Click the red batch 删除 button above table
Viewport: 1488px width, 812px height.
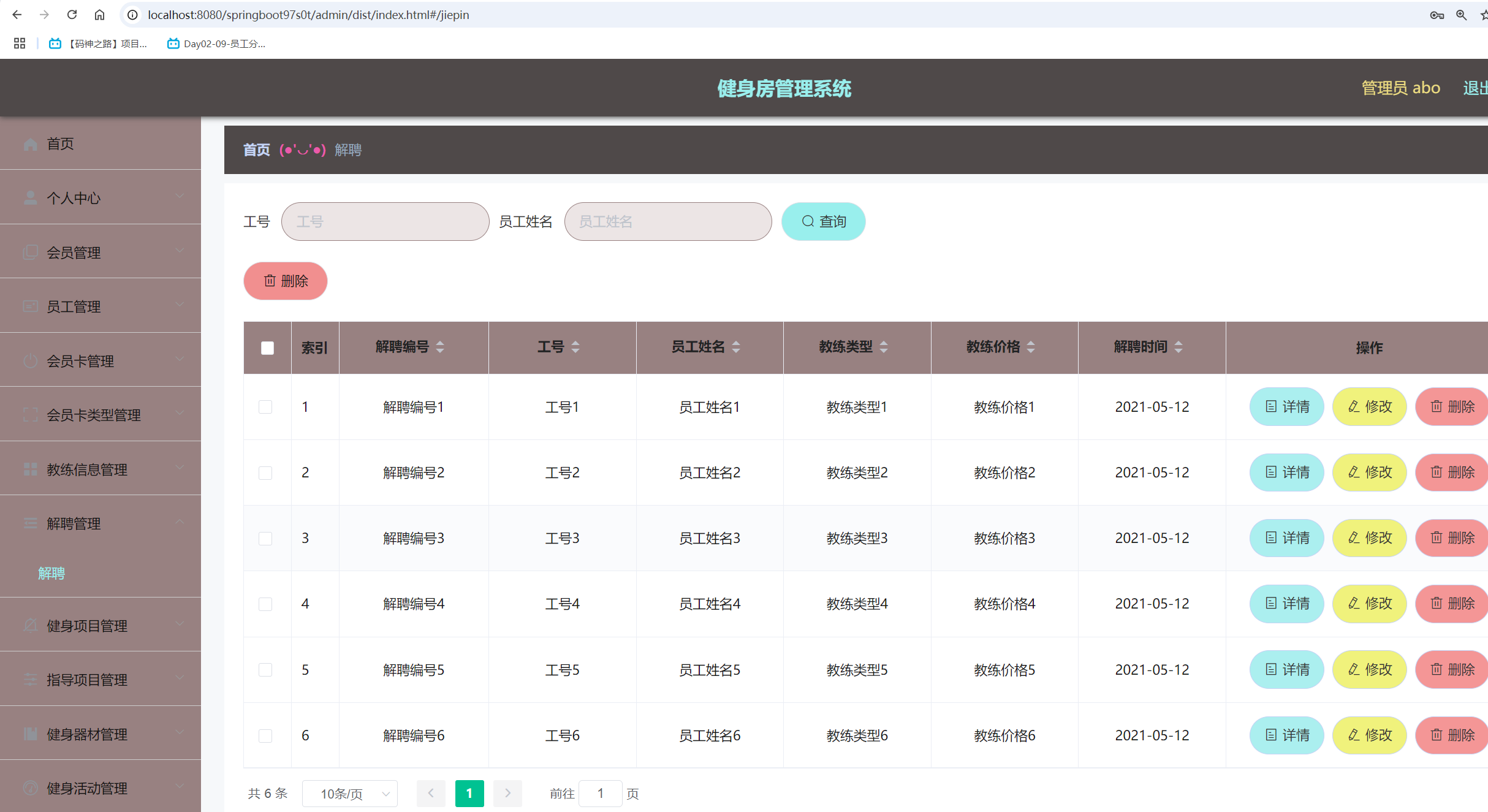[x=285, y=281]
